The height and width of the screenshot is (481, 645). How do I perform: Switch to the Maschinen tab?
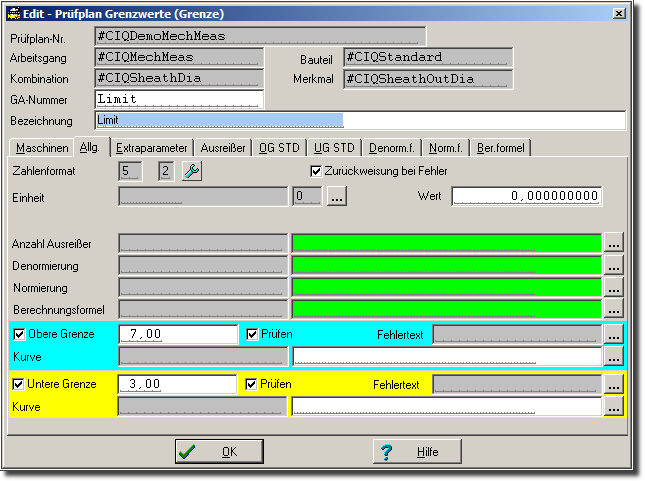(x=42, y=148)
